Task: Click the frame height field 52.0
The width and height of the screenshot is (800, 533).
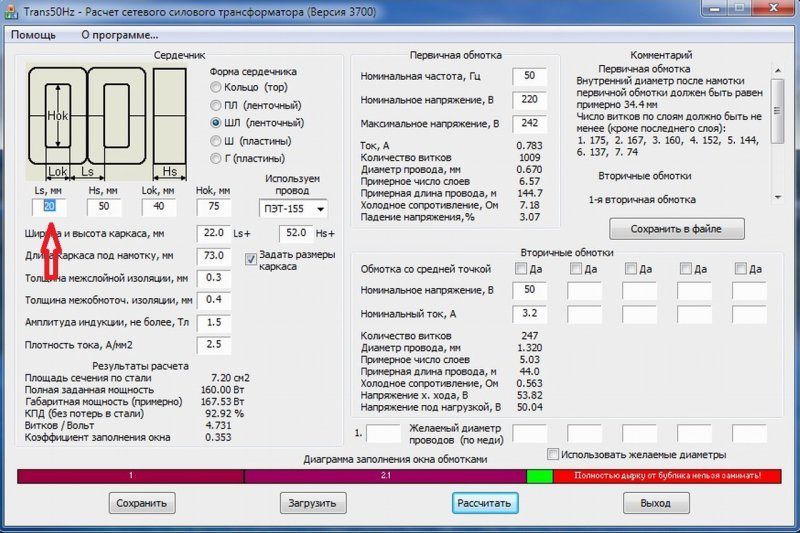Action: pos(296,234)
